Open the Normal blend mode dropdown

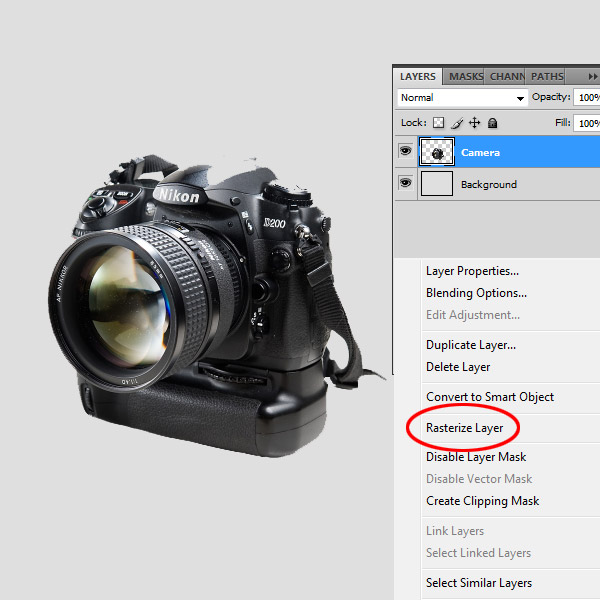(x=463, y=98)
